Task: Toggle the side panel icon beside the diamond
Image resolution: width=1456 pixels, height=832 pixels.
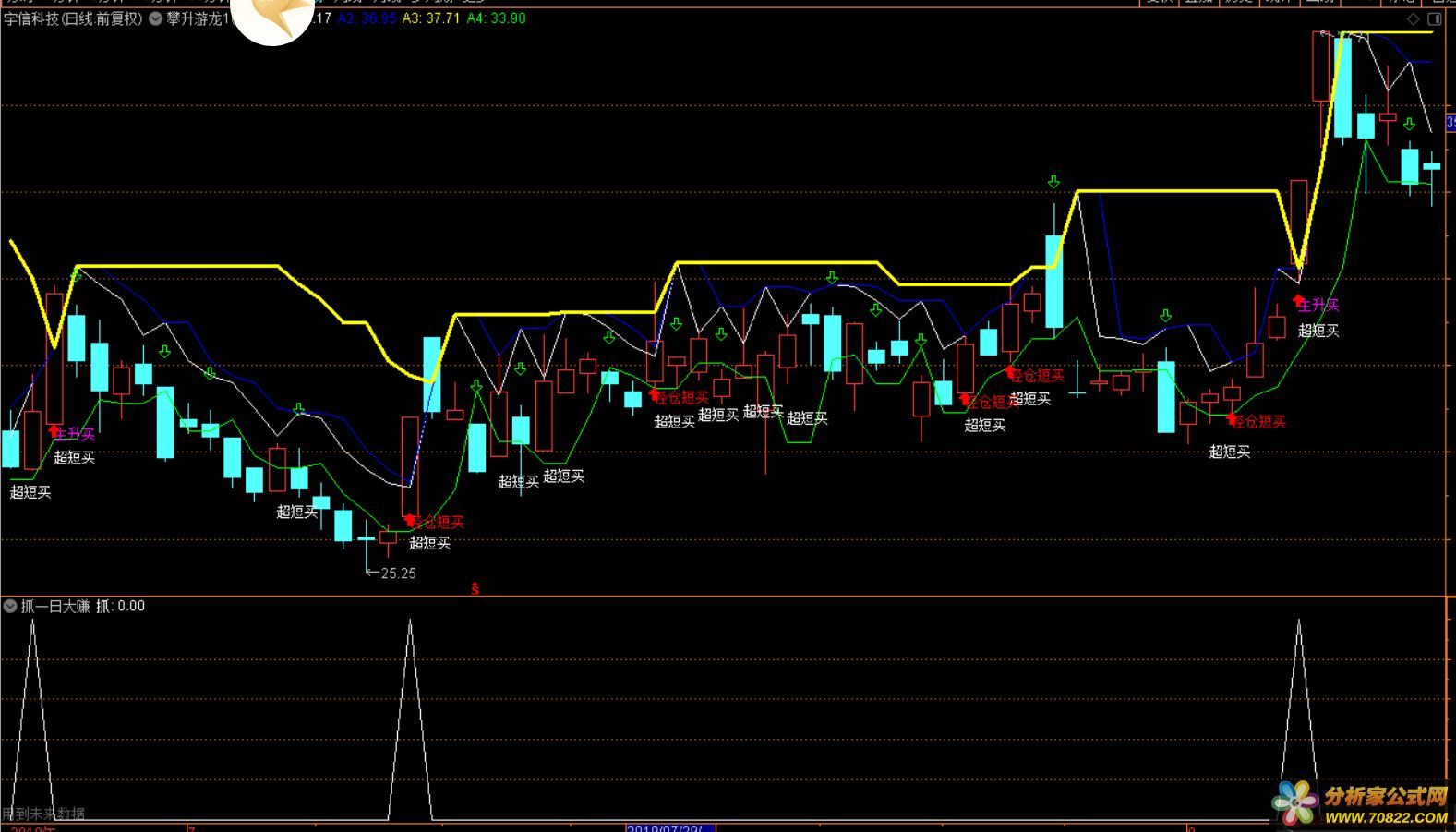Action: [x=1436, y=18]
